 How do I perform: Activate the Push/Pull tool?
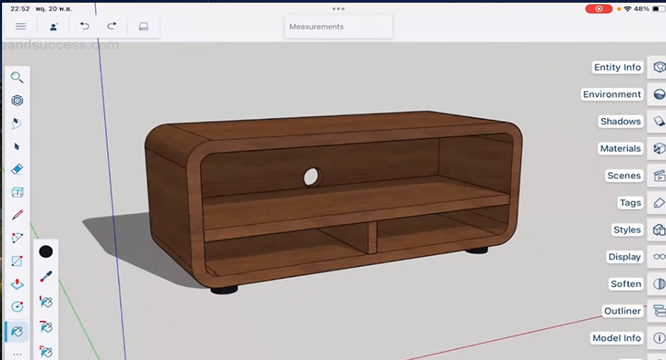click(x=17, y=284)
